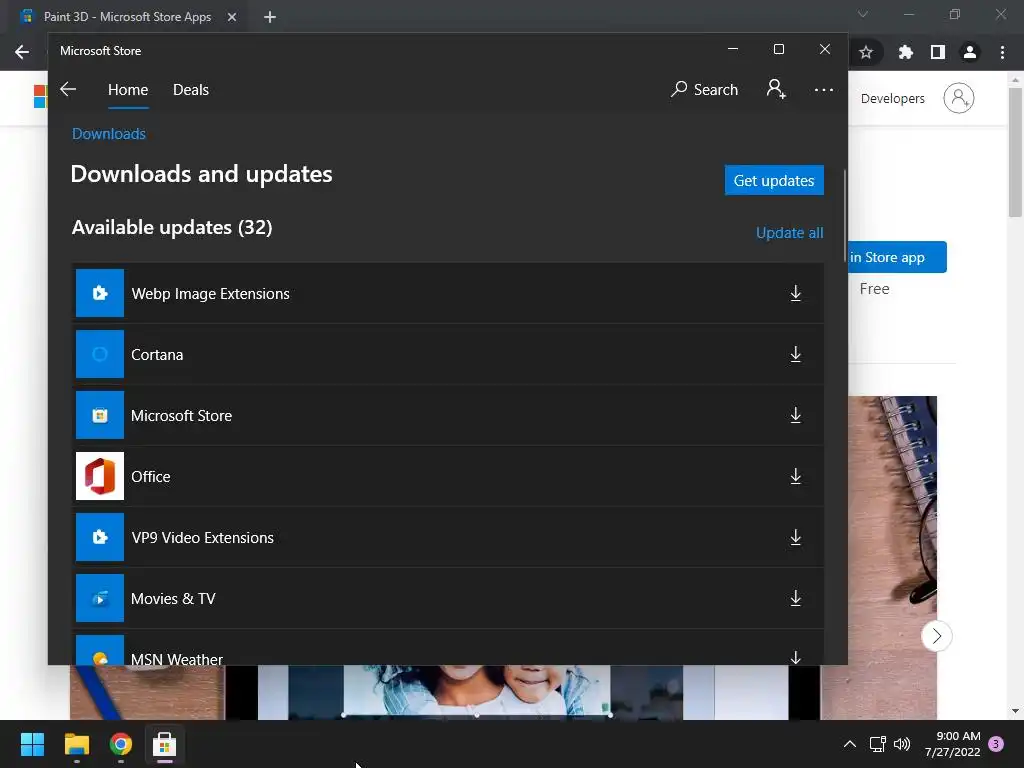Open the Store sign-in account icon
Viewport: 1024px width, 768px height.
776,89
